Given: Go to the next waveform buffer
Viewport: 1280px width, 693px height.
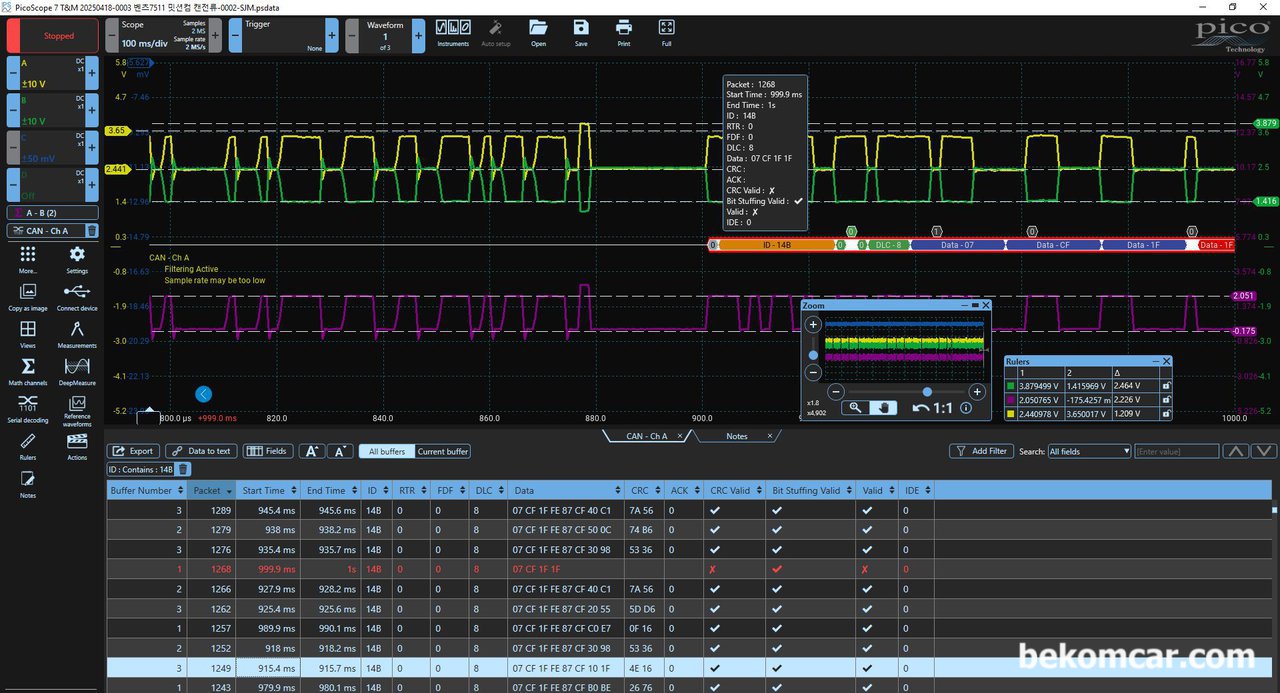Looking at the screenshot, I should coord(419,36).
